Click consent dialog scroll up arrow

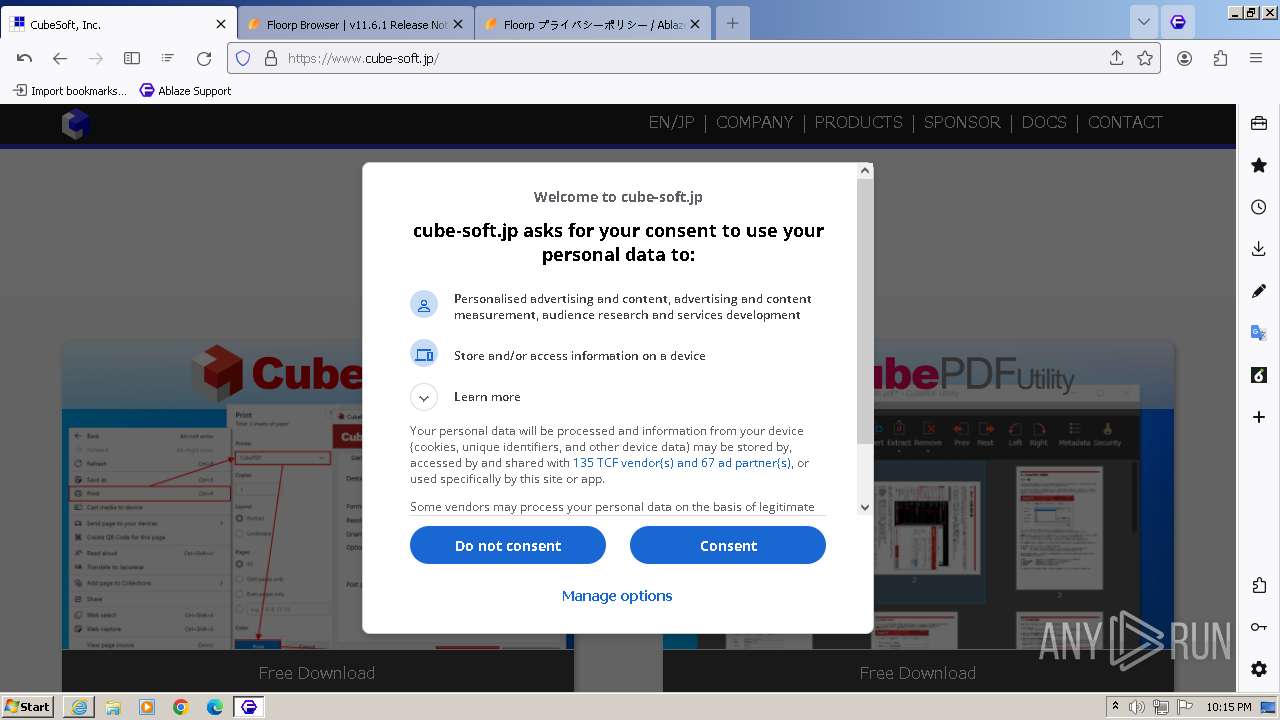point(865,171)
